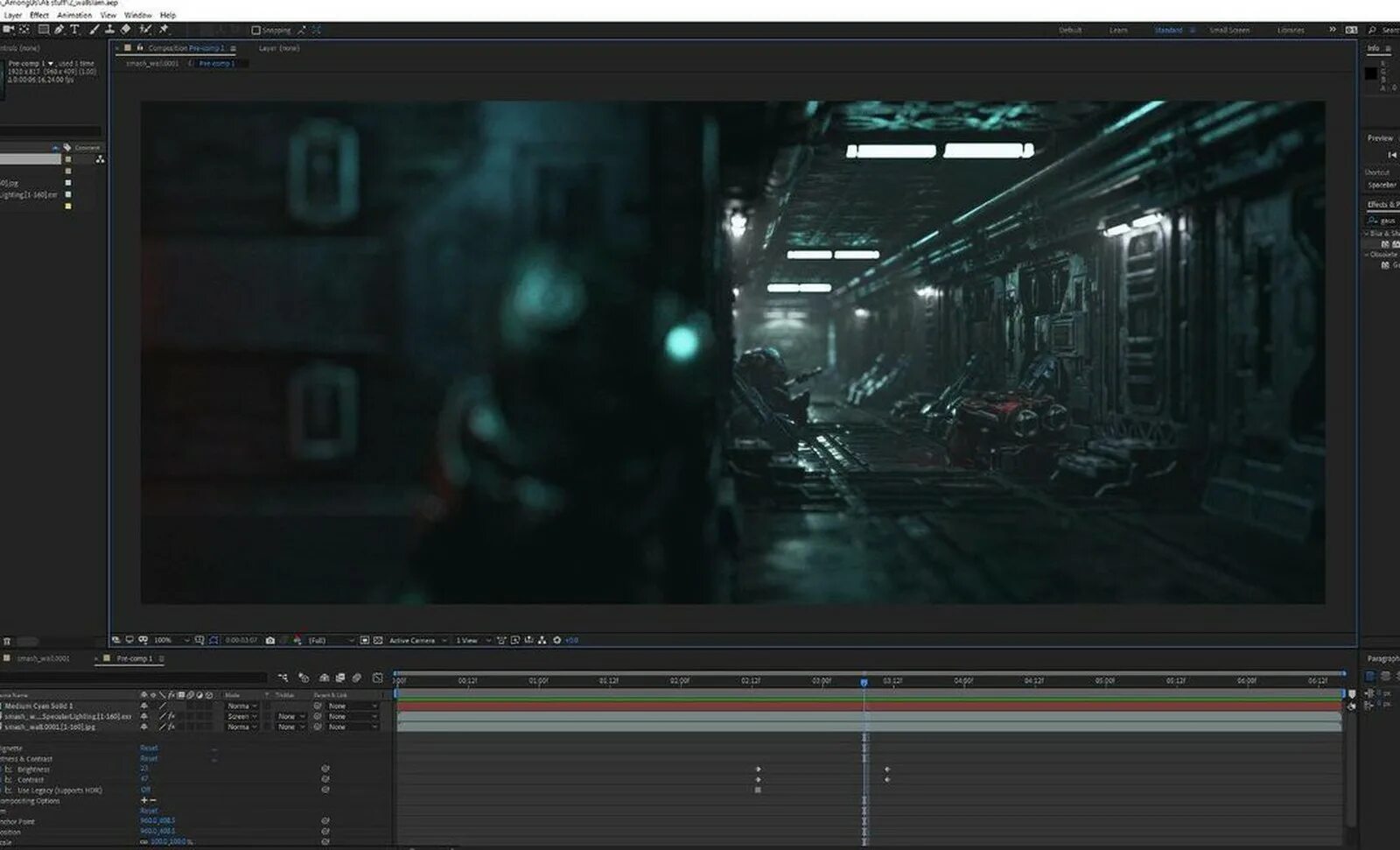Open the View menu

coord(108,15)
